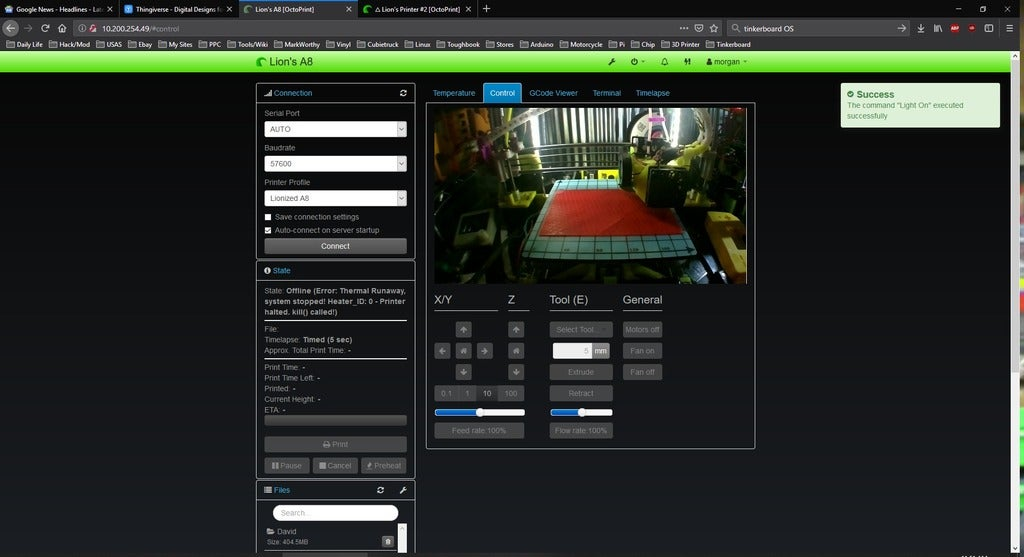Home the X/Y axes

click(463, 351)
